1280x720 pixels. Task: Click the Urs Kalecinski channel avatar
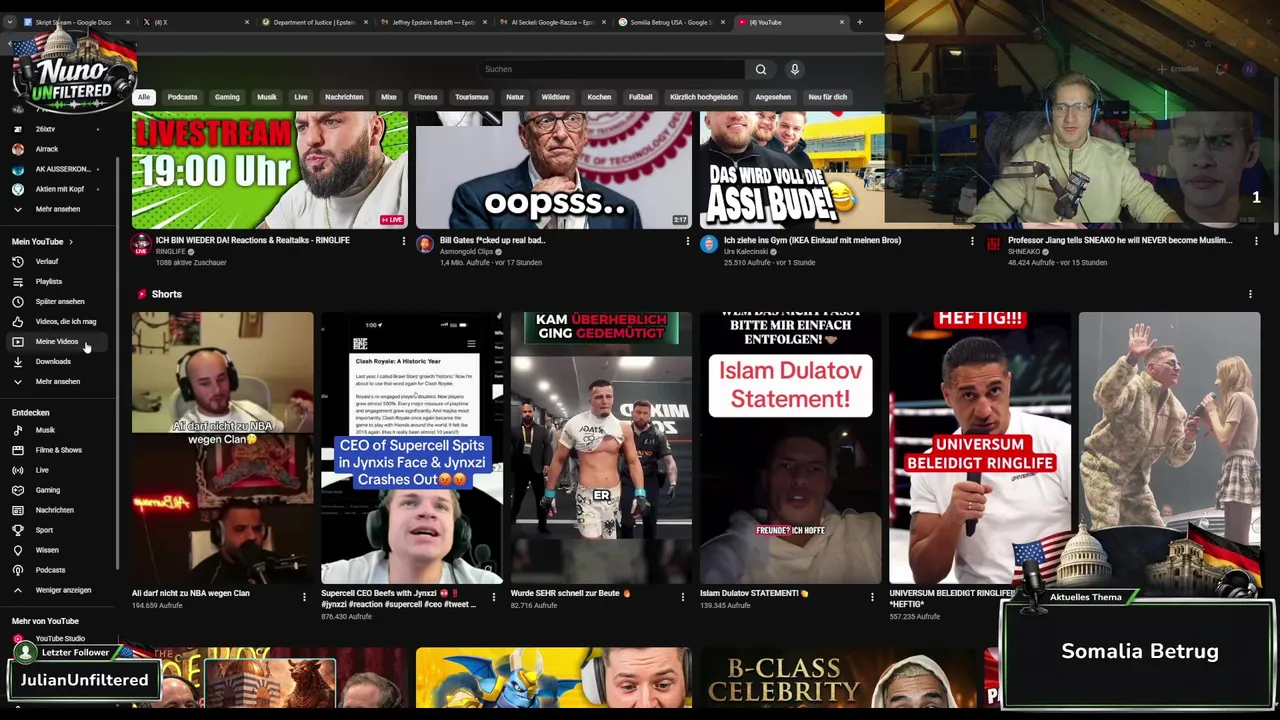coord(709,244)
